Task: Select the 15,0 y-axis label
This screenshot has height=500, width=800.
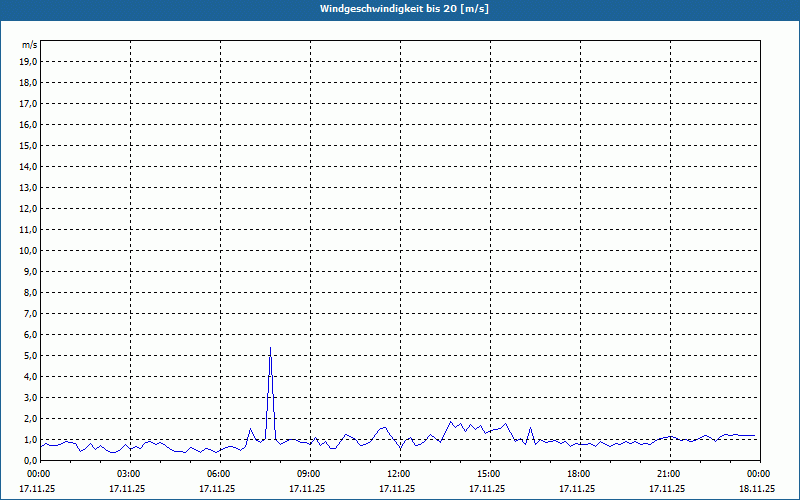Action: click(x=29, y=145)
